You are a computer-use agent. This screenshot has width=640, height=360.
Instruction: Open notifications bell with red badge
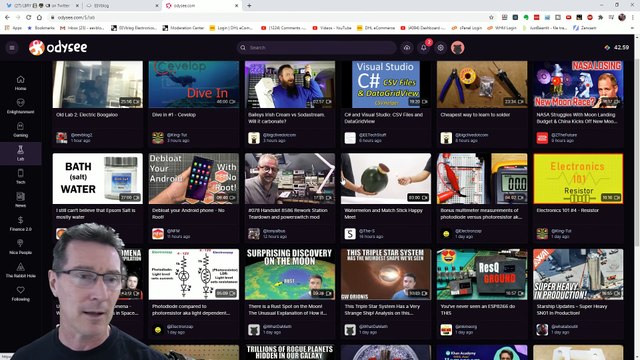(424, 48)
